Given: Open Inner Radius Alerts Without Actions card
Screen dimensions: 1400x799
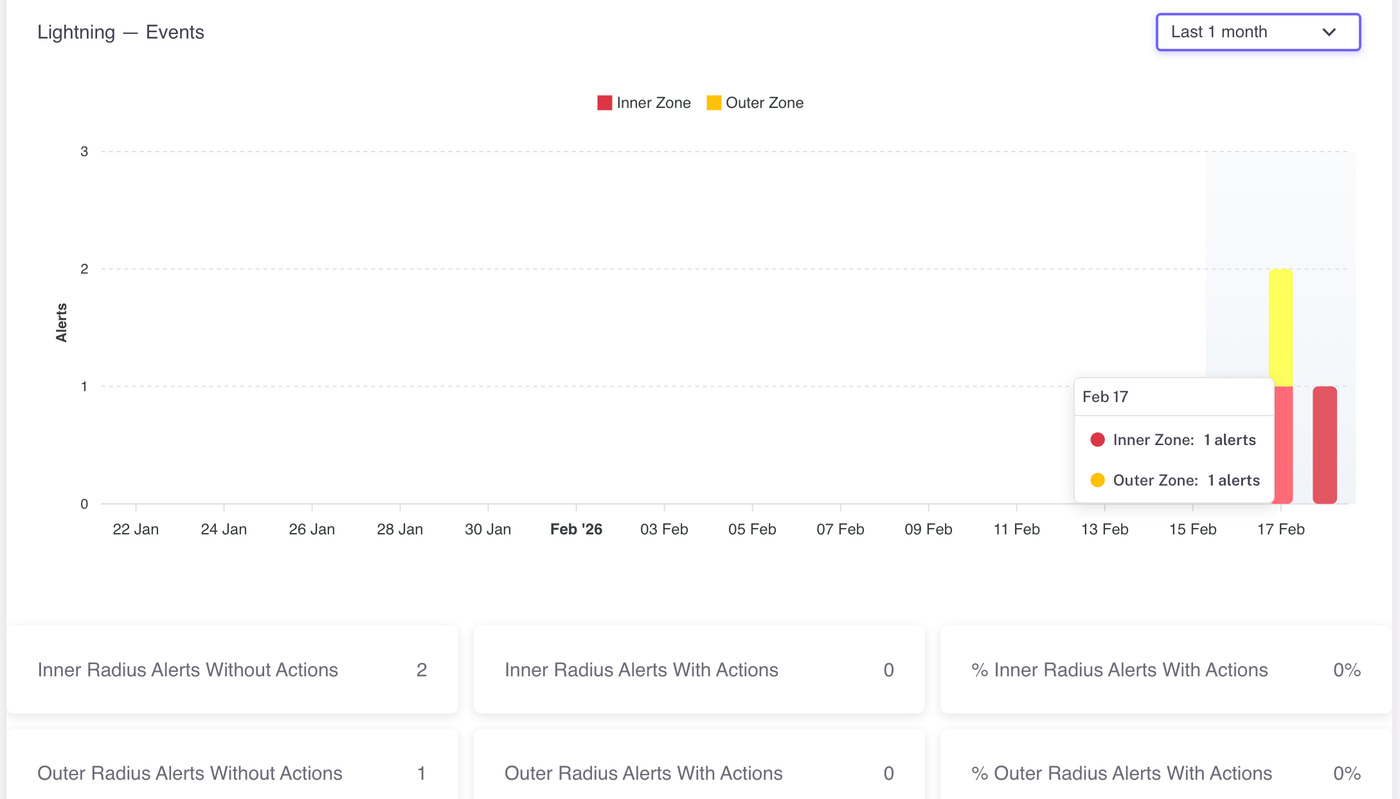Looking at the screenshot, I should tap(232, 670).
